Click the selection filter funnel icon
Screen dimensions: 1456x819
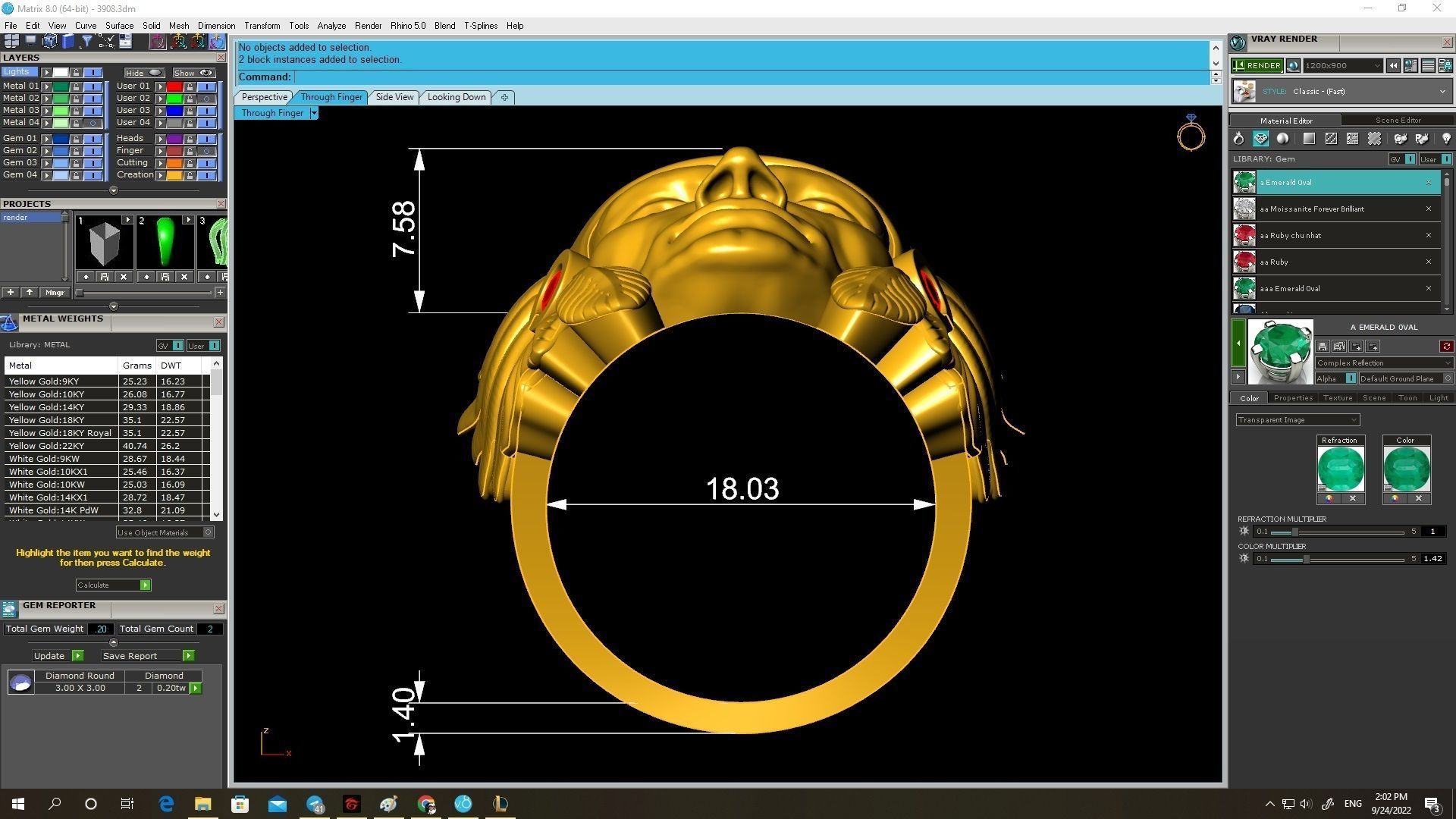pyautogui.click(x=87, y=41)
